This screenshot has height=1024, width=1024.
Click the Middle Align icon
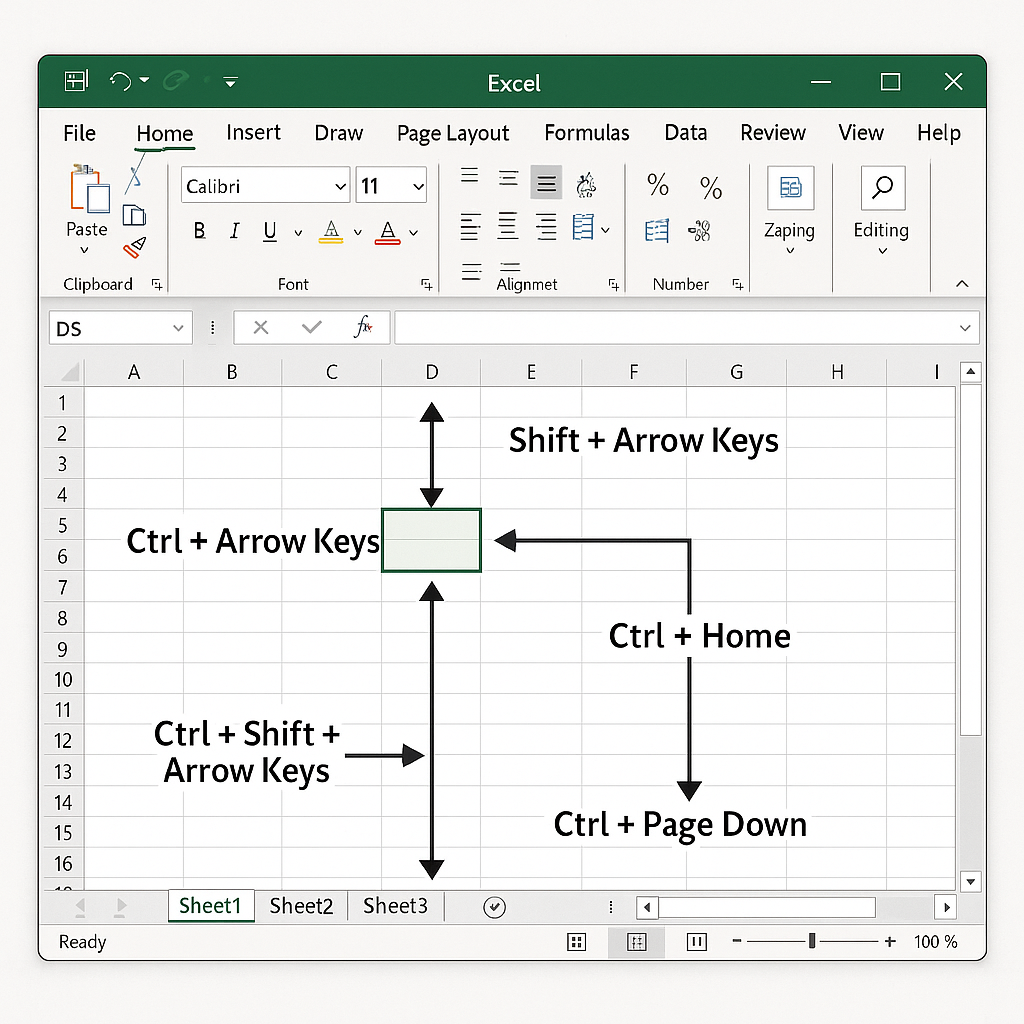[508, 178]
